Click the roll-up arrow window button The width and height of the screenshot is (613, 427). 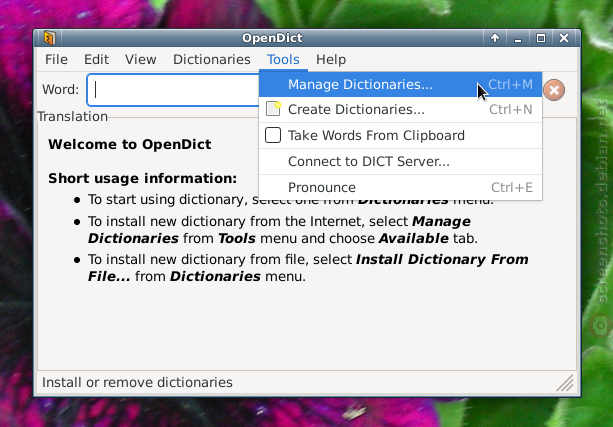[x=495, y=38]
